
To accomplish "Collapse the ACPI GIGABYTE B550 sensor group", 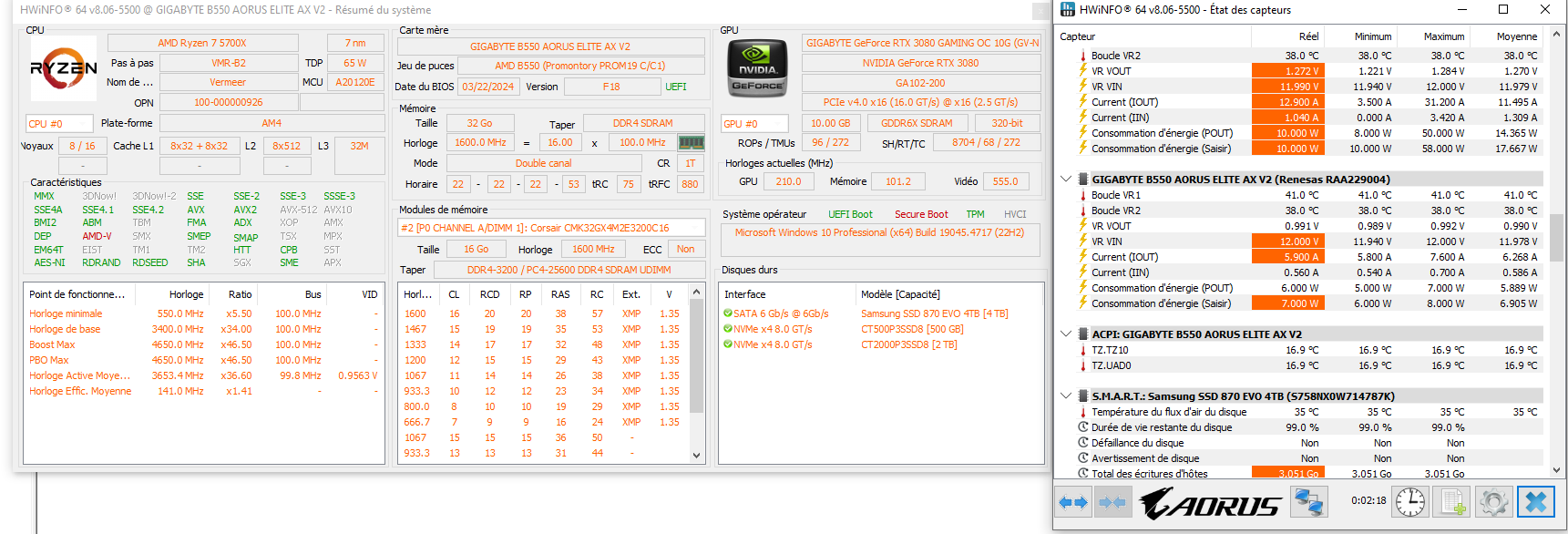I will point(1066,334).
